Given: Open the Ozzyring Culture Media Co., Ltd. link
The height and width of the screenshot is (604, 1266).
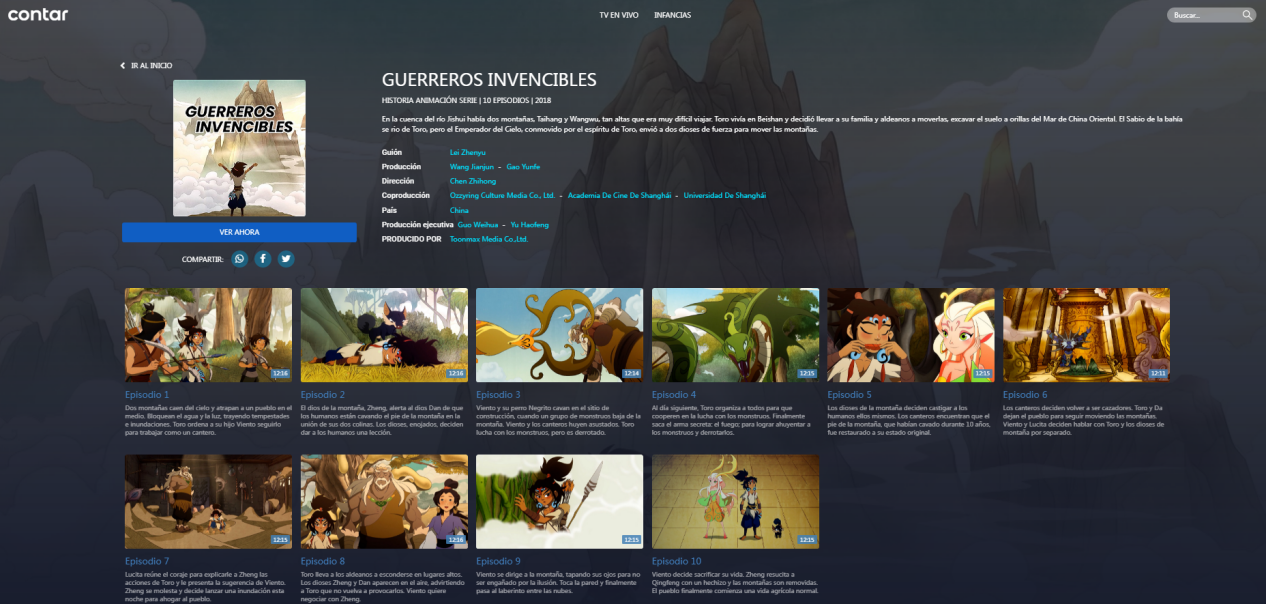Looking at the screenshot, I should 502,196.
